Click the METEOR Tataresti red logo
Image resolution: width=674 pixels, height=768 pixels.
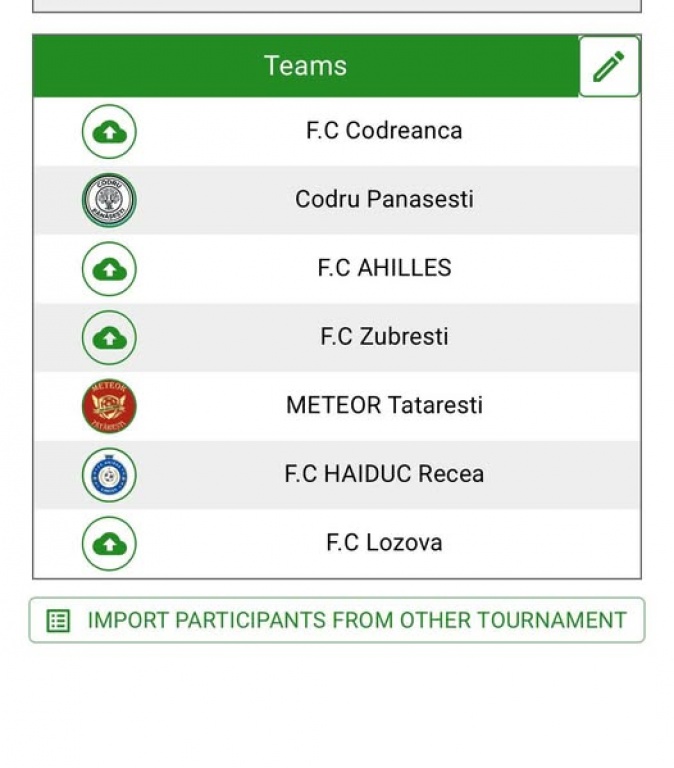109,406
